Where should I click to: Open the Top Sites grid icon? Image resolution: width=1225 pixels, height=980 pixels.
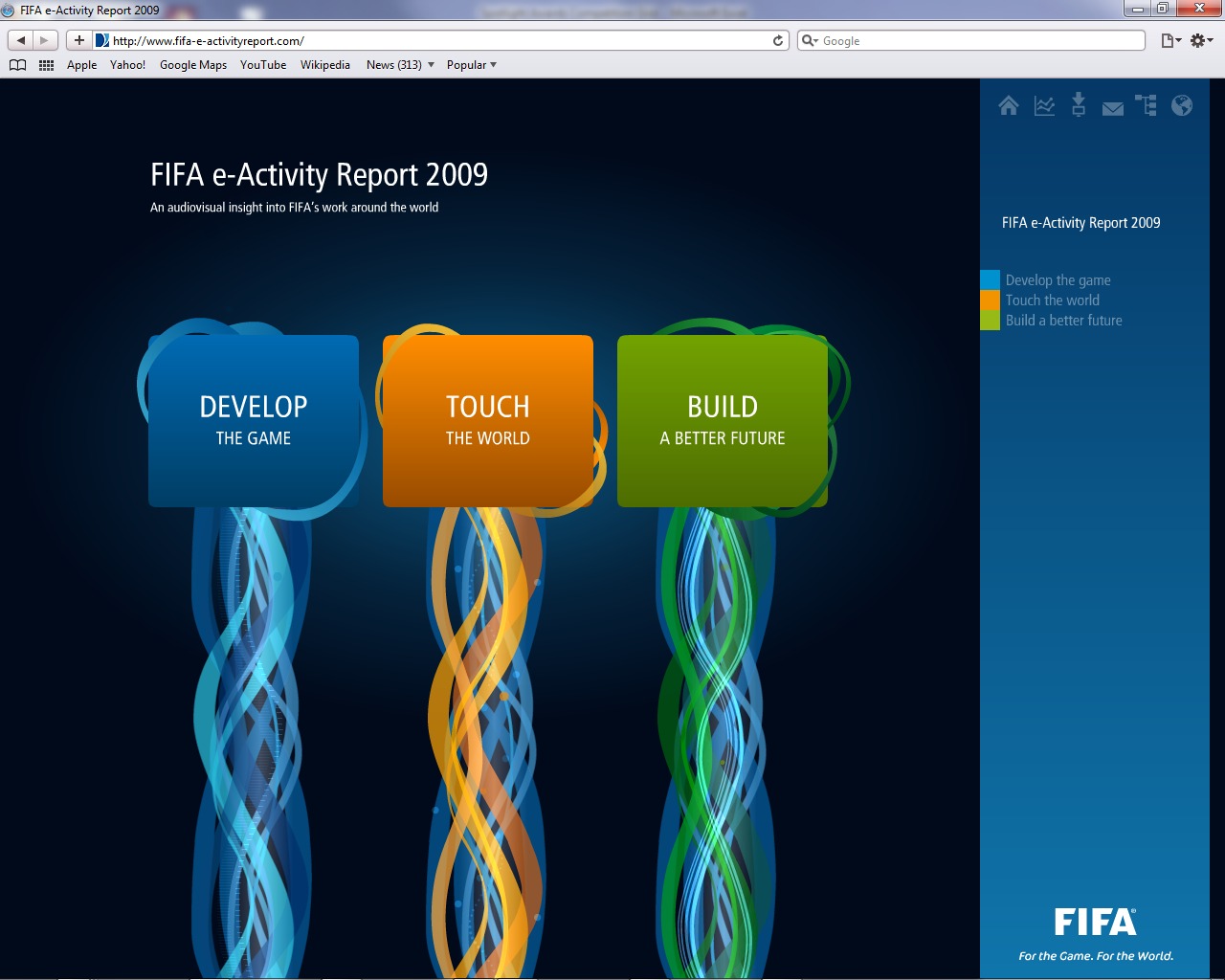click(x=46, y=65)
